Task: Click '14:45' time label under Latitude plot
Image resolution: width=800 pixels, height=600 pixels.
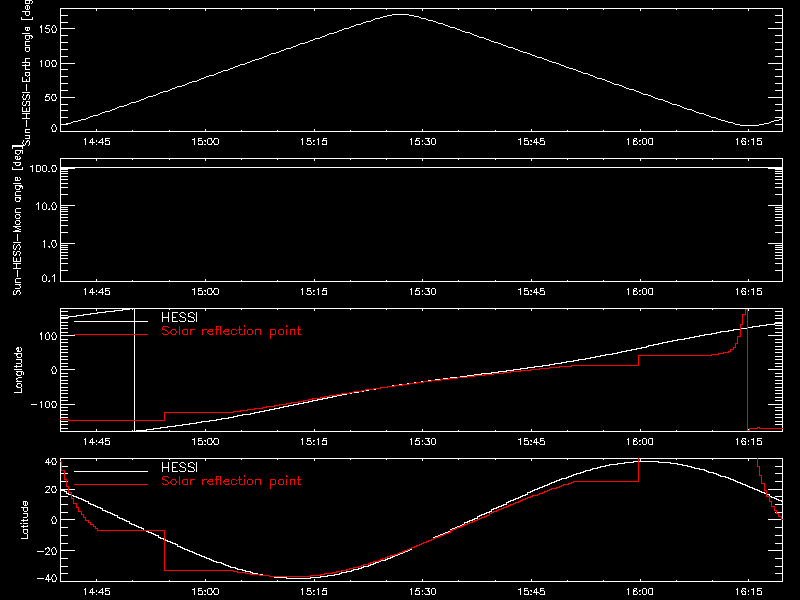Action: (96, 591)
